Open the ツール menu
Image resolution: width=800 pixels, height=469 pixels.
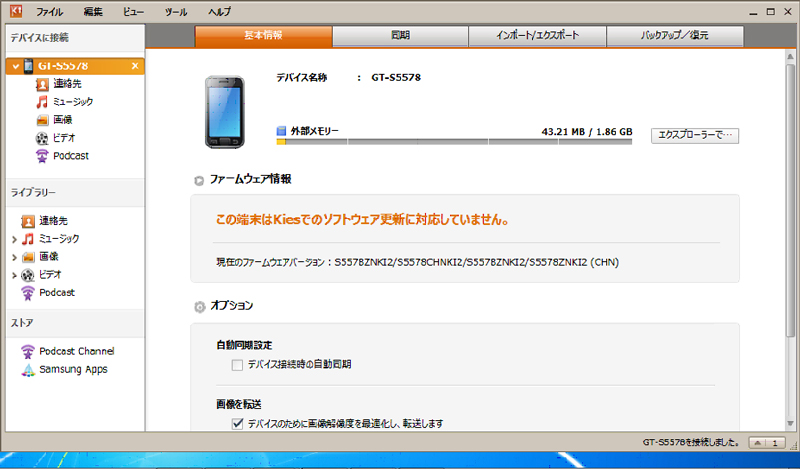tap(176, 11)
